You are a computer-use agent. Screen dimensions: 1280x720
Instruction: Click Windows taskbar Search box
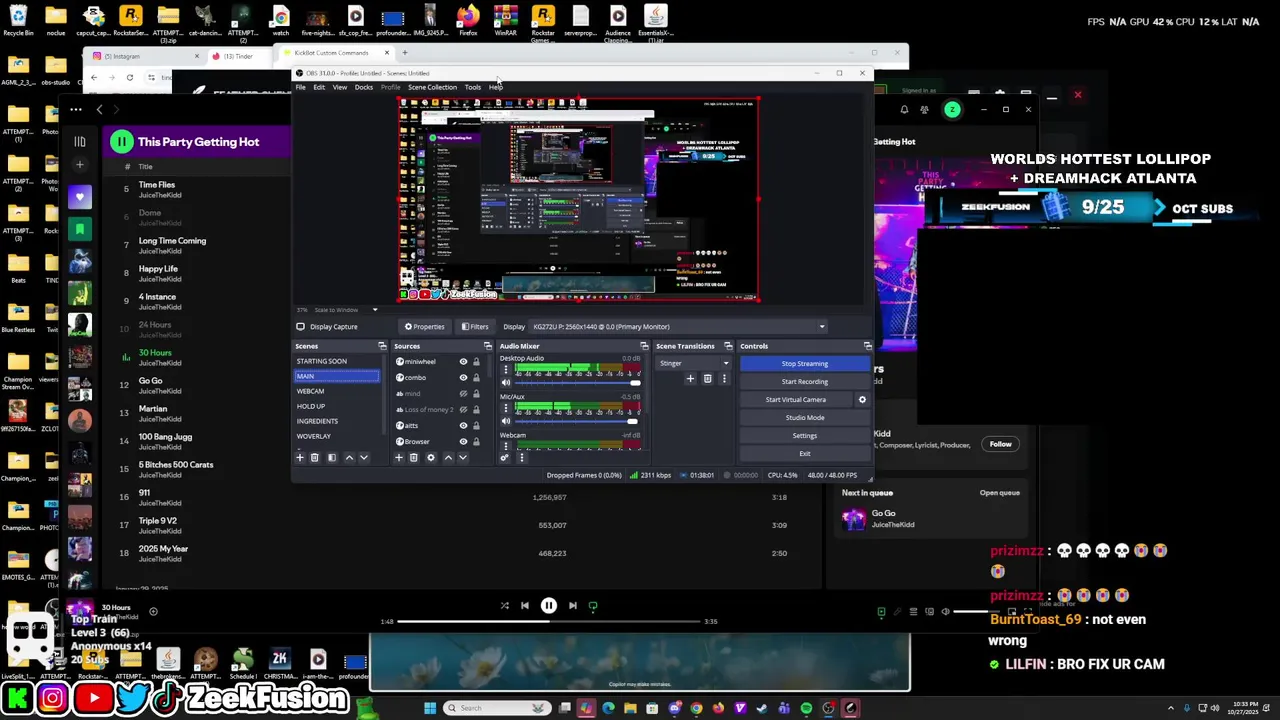coord(498,708)
